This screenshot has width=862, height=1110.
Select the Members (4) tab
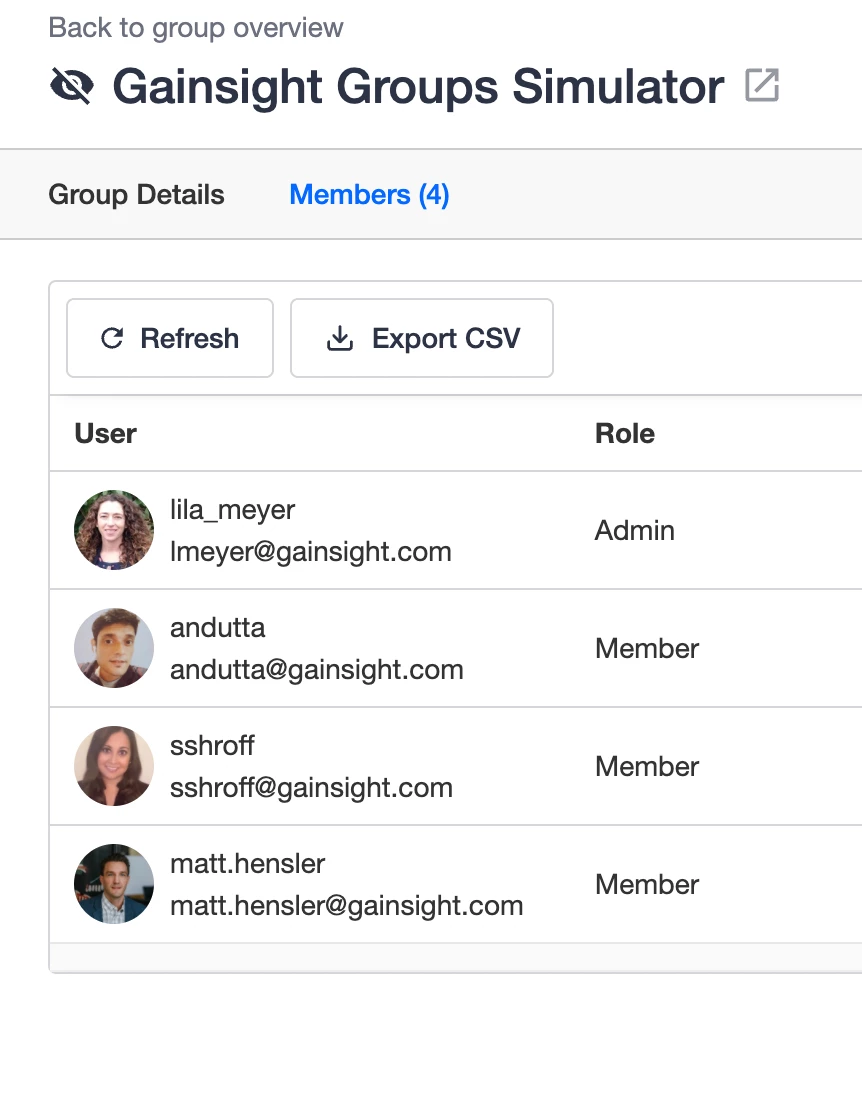point(369,195)
